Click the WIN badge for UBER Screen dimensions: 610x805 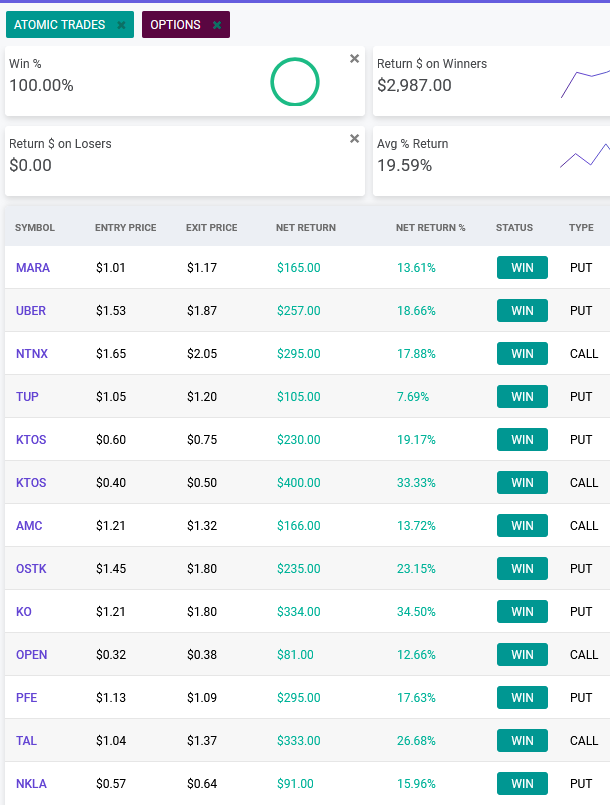(522, 311)
